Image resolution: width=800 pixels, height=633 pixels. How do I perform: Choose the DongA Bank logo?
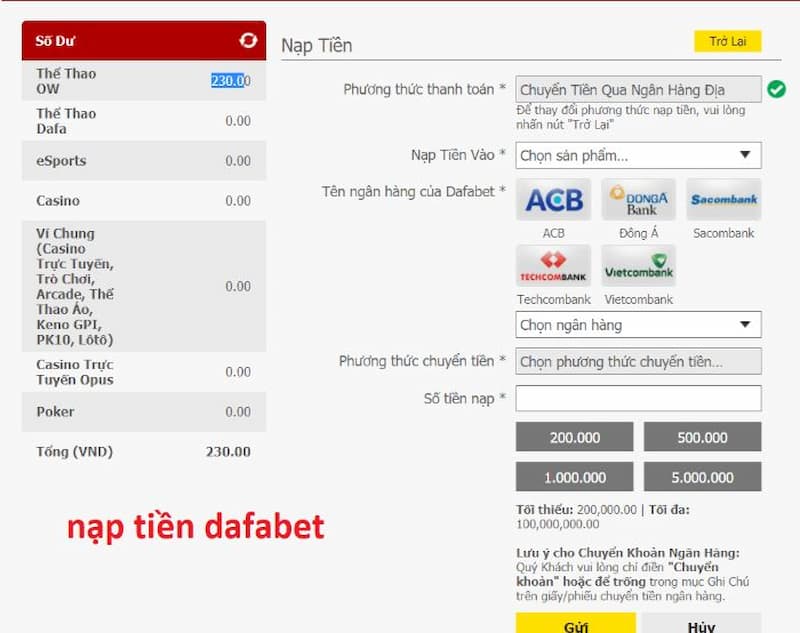(638, 200)
